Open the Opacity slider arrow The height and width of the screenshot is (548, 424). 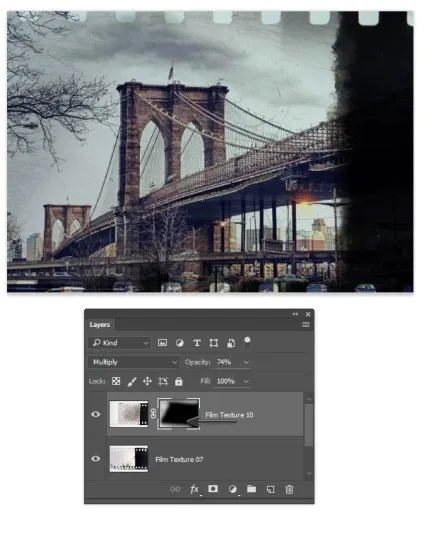246,362
